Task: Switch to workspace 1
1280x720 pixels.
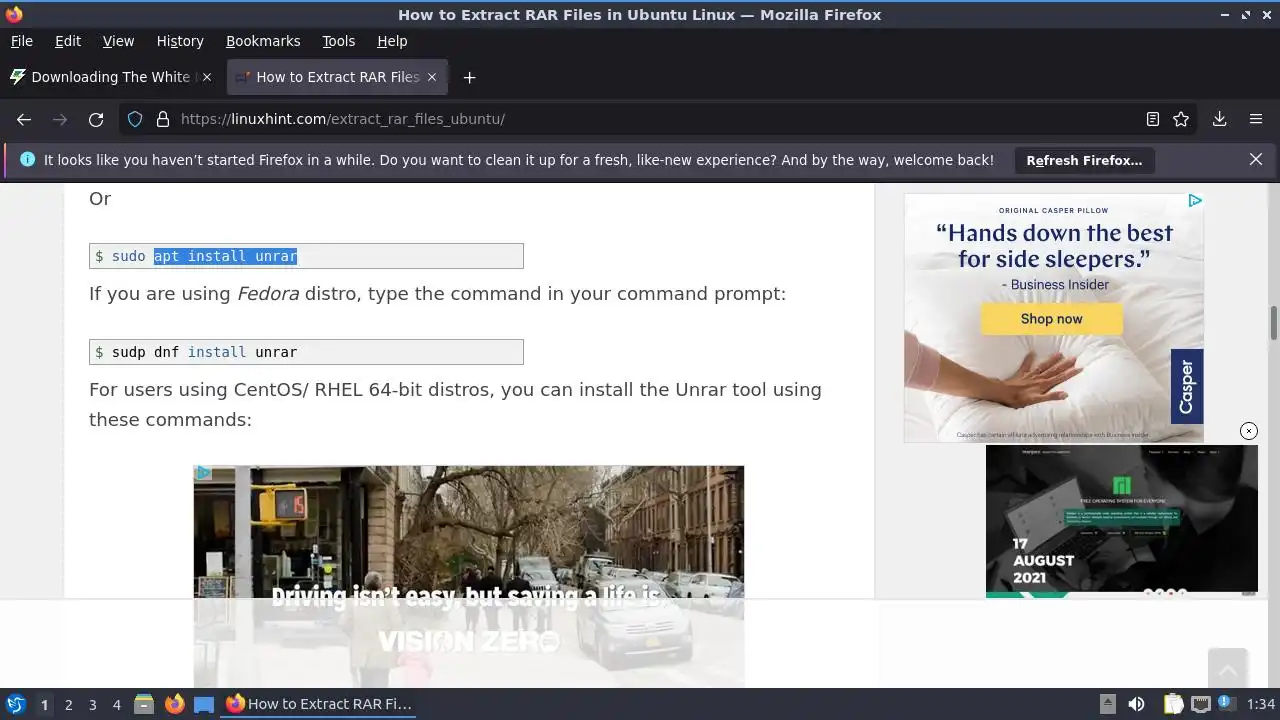Action: pos(44,705)
